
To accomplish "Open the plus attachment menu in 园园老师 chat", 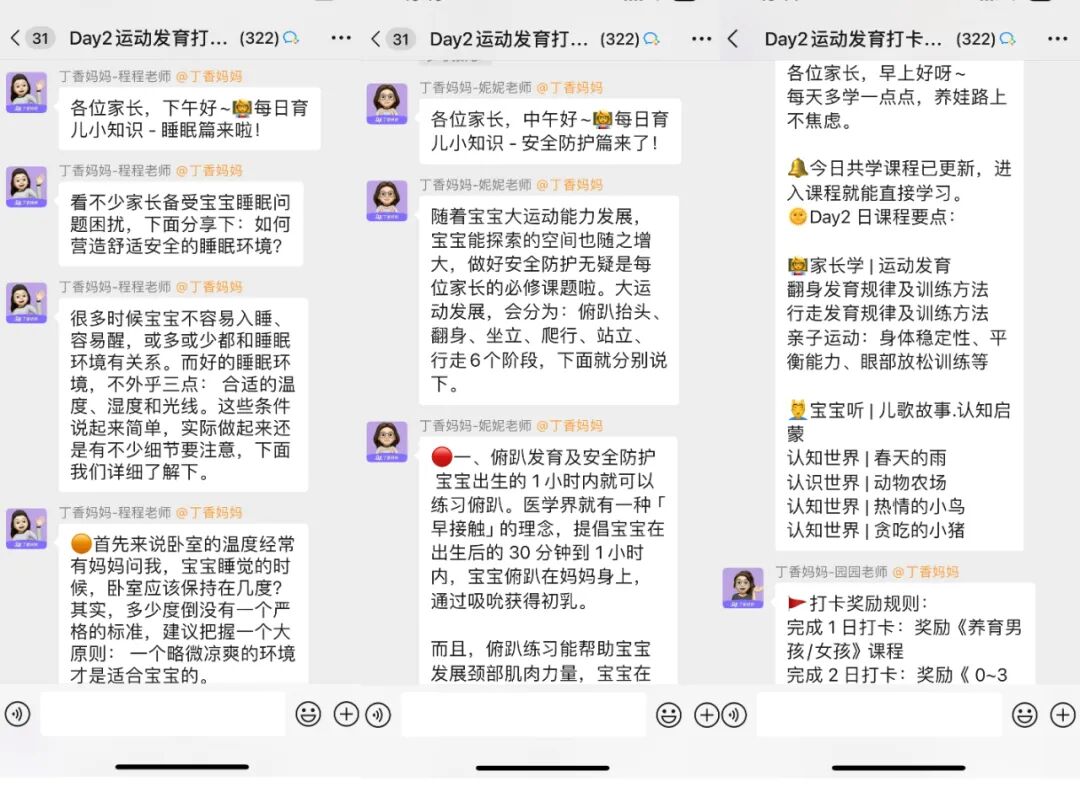I will (x=1062, y=715).
